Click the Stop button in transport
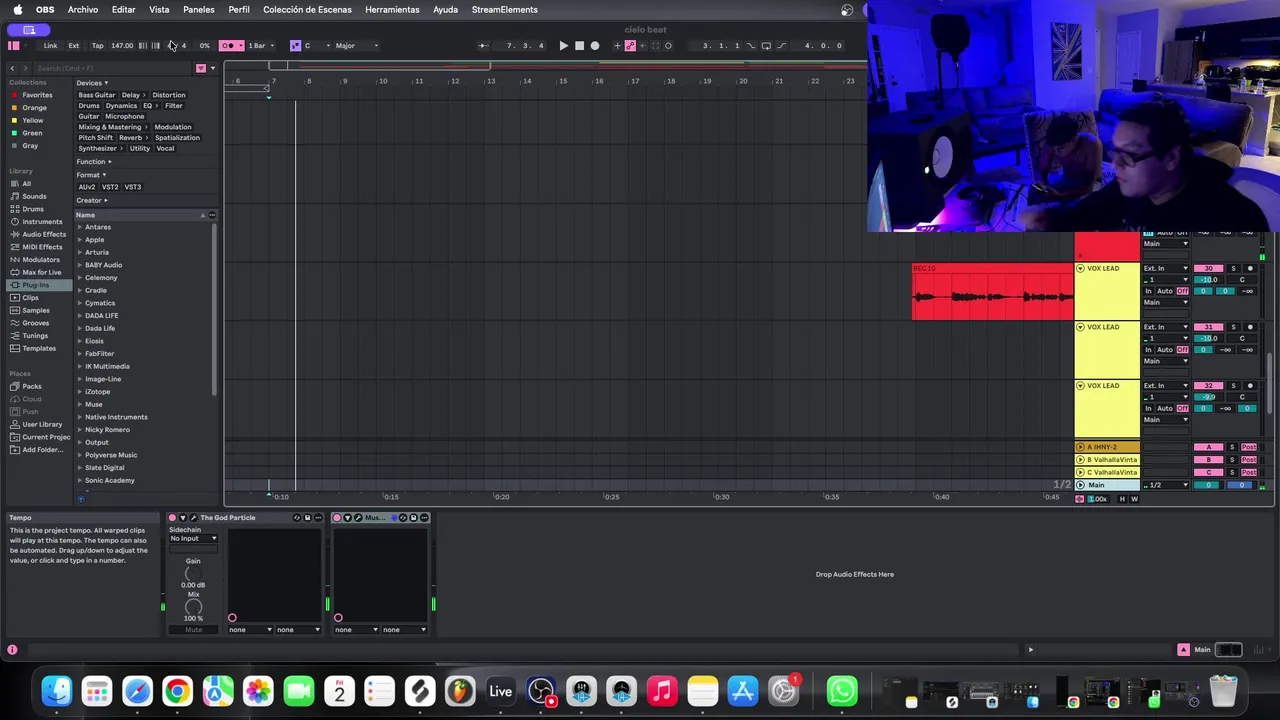Image resolution: width=1280 pixels, height=720 pixels. 579,45
